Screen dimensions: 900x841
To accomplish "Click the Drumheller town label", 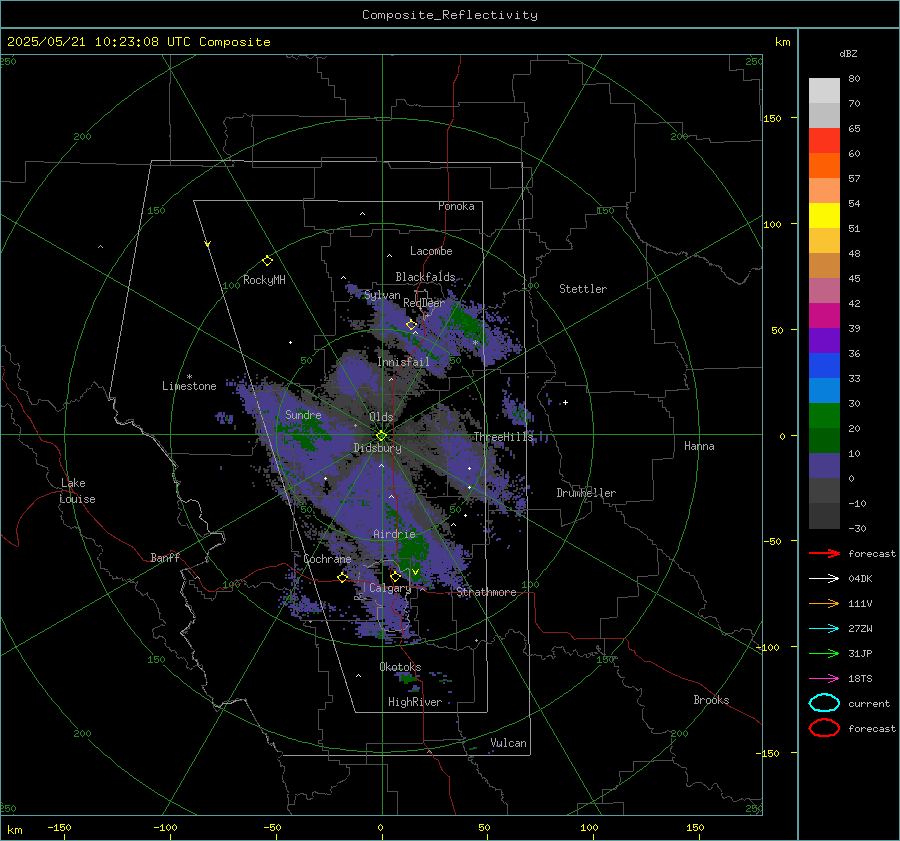I will (x=586, y=493).
